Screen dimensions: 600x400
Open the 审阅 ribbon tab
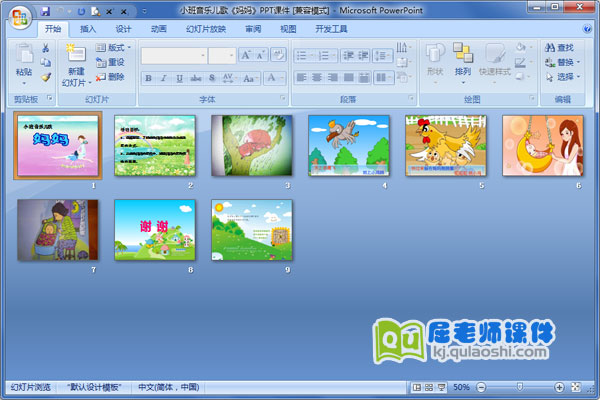[x=253, y=29]
